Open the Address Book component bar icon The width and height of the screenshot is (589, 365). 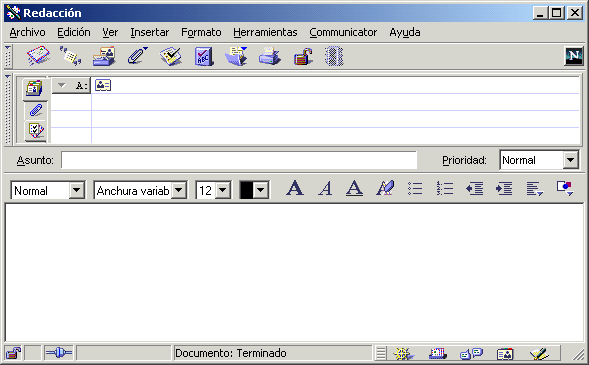coord(505,353)
